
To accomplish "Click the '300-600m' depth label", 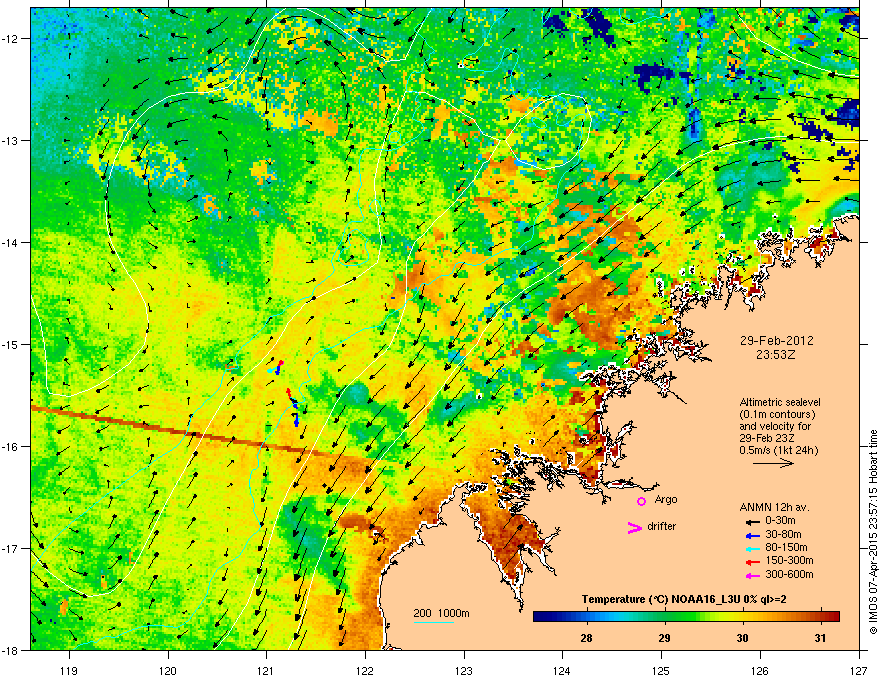I will pos(789,574).
